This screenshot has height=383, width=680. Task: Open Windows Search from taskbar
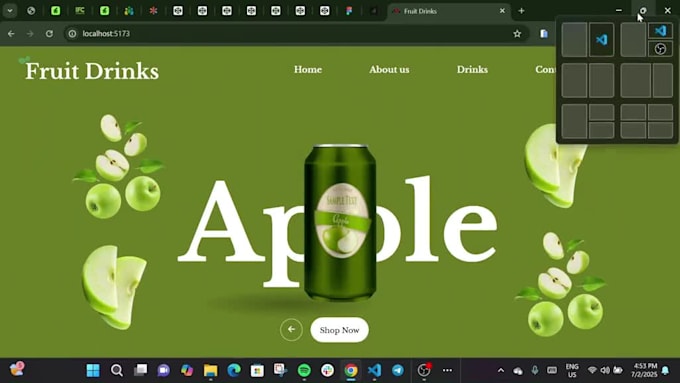pos(117,370)
